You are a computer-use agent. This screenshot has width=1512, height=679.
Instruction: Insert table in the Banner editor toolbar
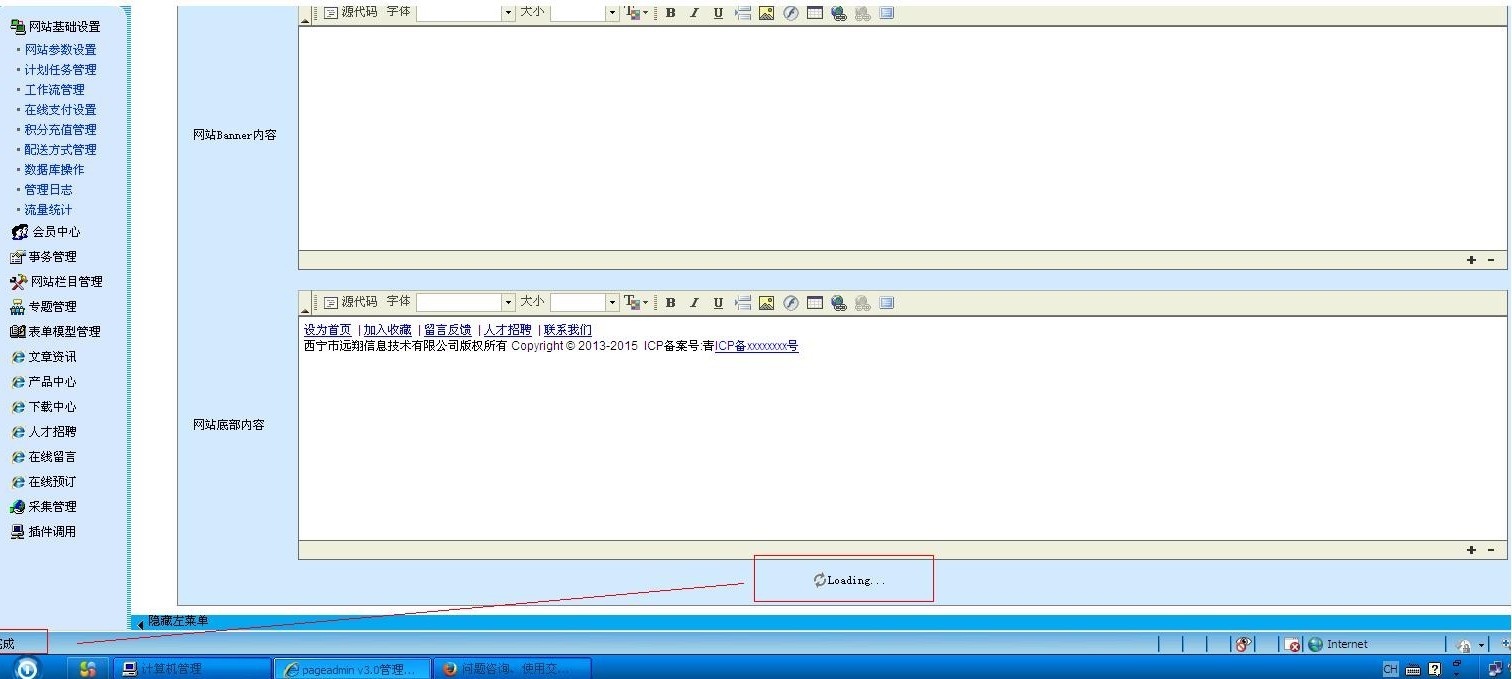pos(815,13)
